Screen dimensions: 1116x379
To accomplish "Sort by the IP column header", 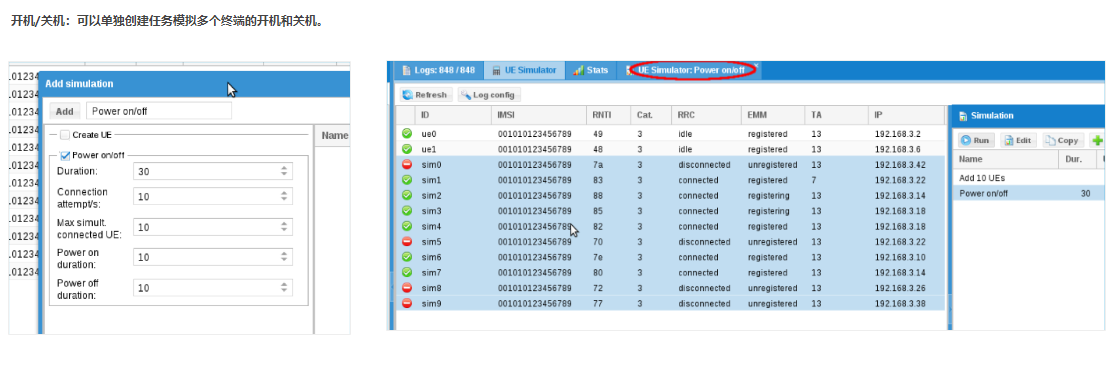I will click(906, 115).
